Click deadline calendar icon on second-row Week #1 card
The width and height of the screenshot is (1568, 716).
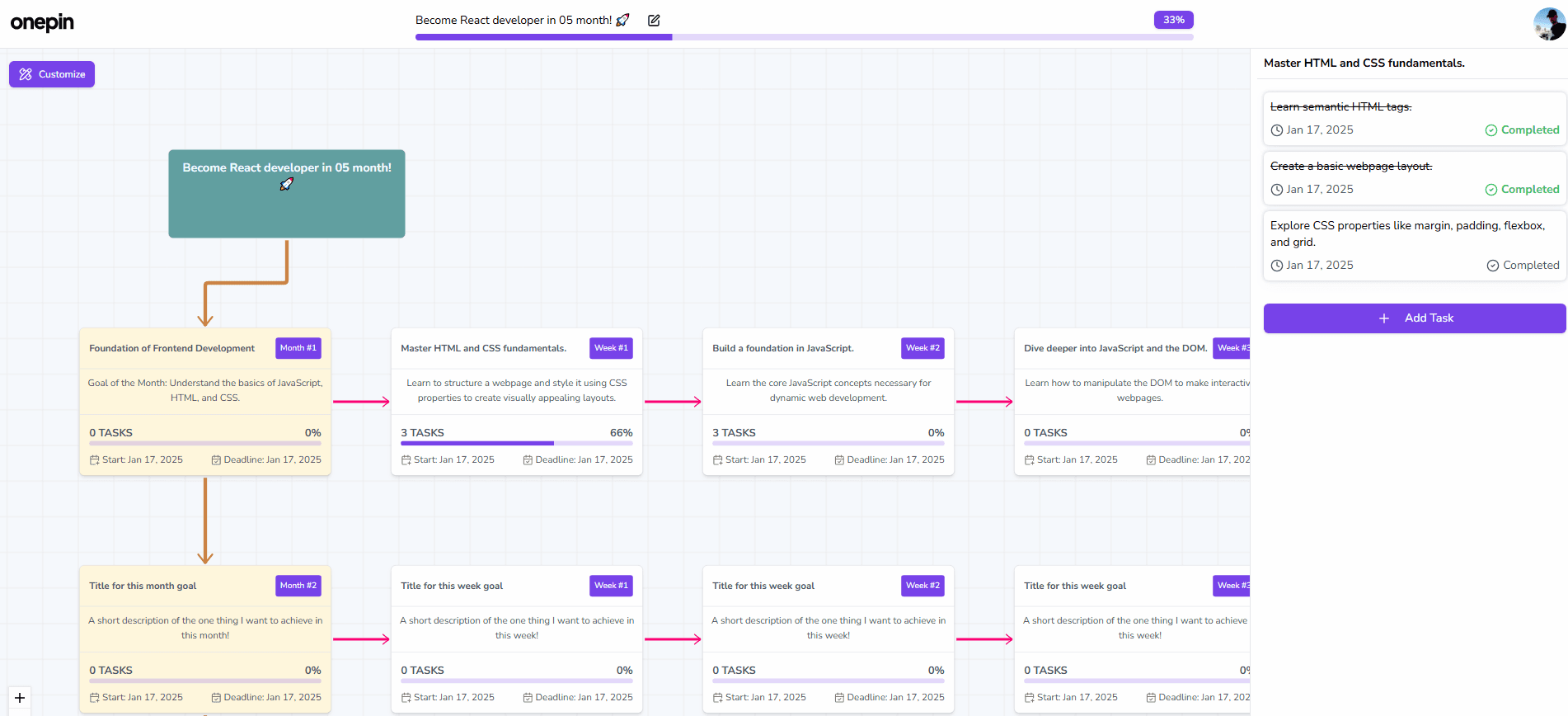click(528, 698)
